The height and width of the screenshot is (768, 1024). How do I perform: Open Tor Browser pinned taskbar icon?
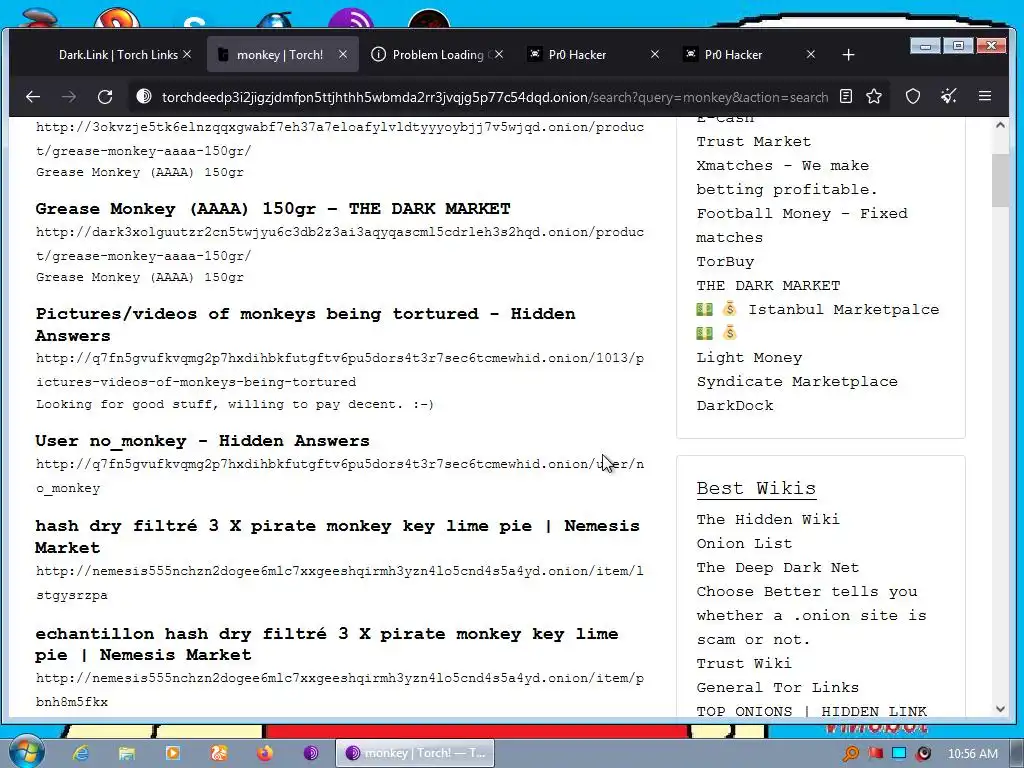311,753
